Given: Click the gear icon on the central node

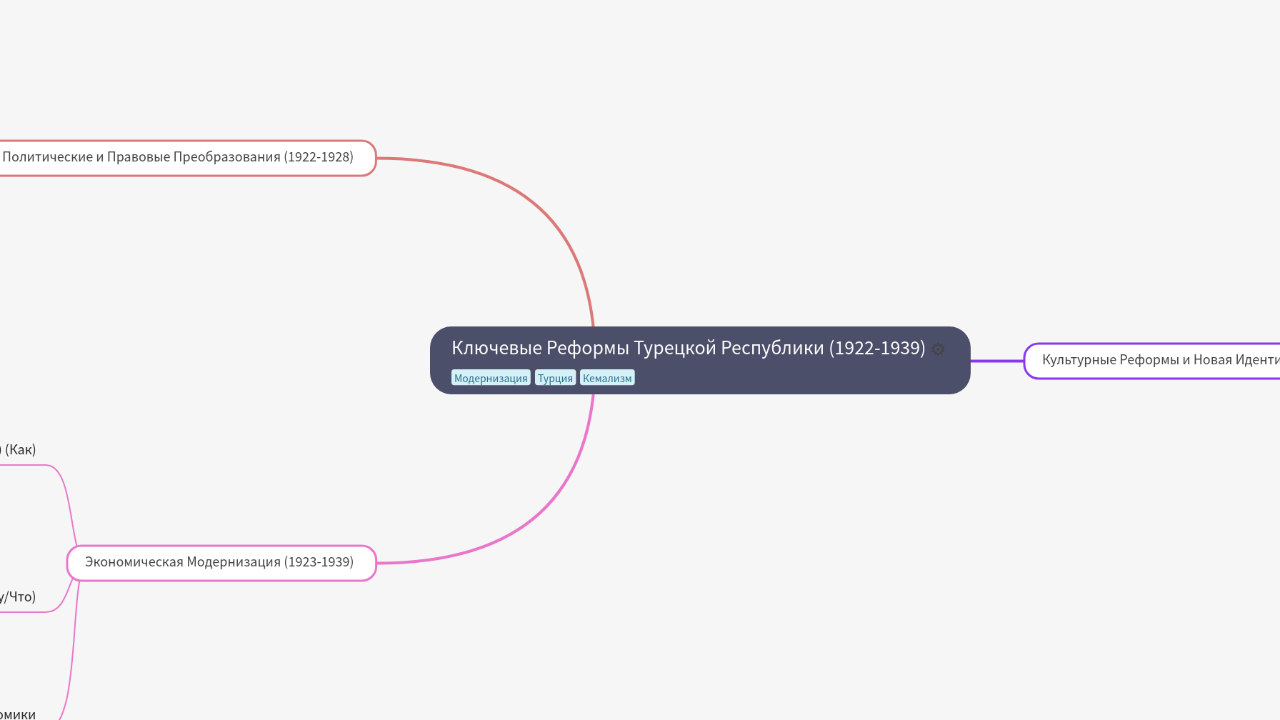Looking at the screenshot, I should [x=938, y=350].
